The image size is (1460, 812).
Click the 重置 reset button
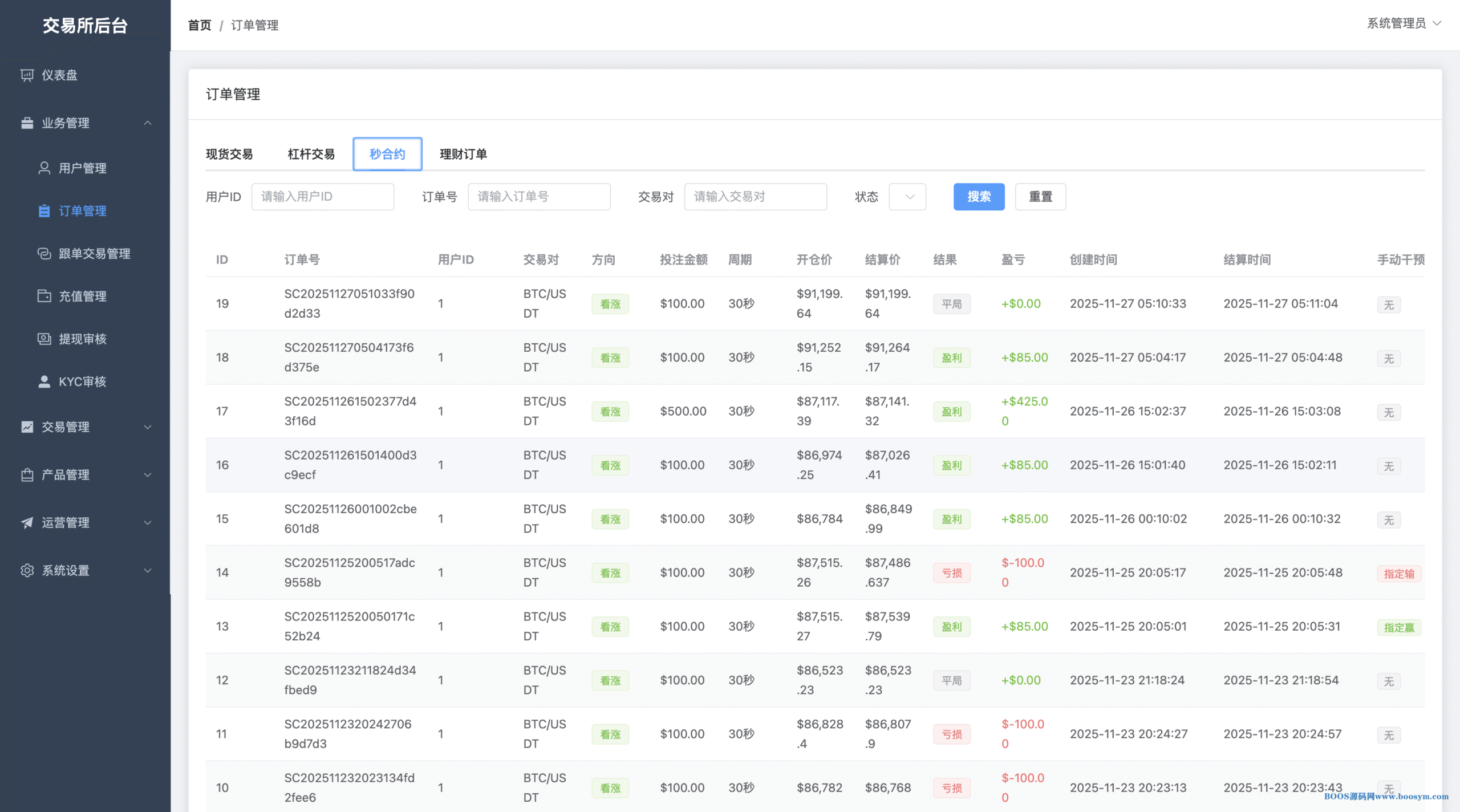(x=1040, y=197)
